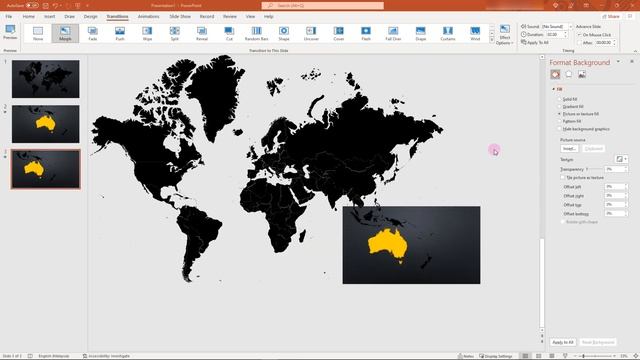Select the Solid fill radio button
This screenshot has height=360, width=640.
click(x=560, y=99)
